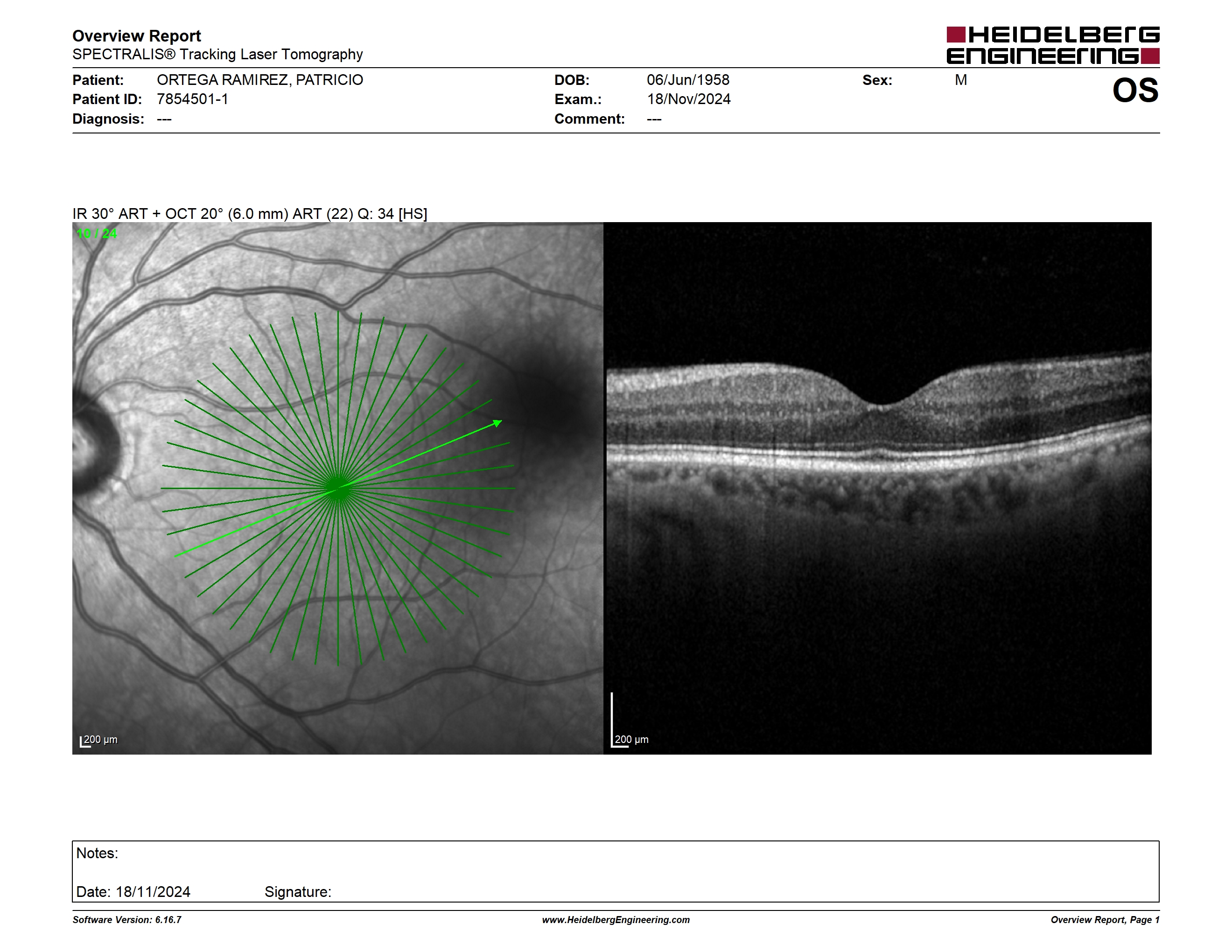Click the exam date 18/Nov/2024
Image resolution: width=1232 pixels, height=952 pixels.
click(x=689, y=99)
